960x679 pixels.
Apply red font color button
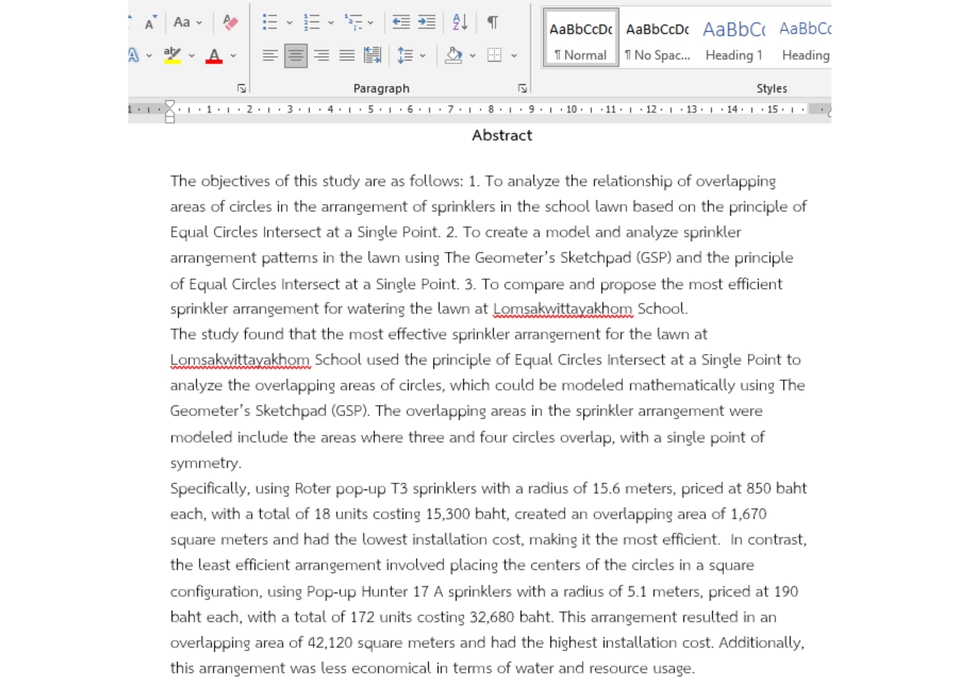[214, 56]
